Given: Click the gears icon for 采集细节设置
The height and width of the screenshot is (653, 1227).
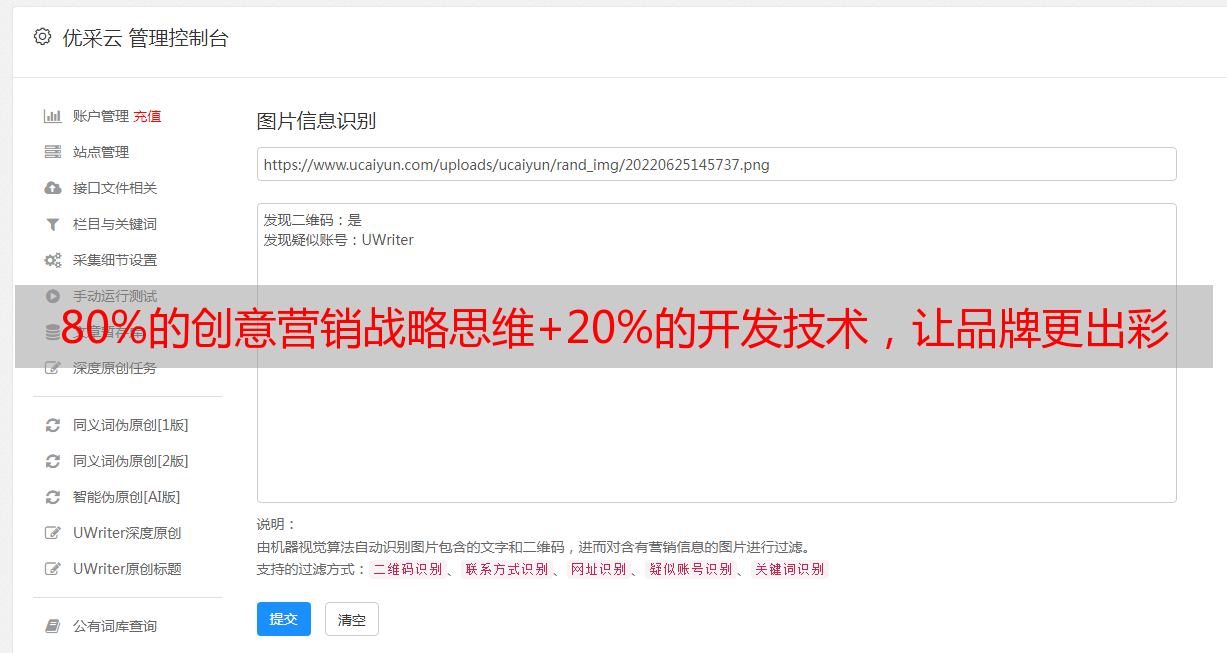Looking at the screenshot, I should point(53,260).
